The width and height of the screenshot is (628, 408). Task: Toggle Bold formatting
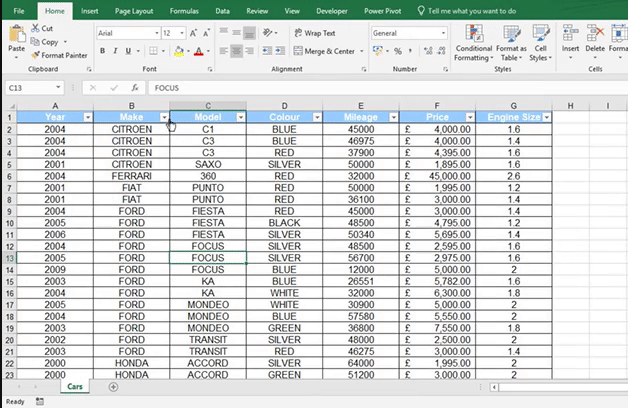click(x=102, y=51)
